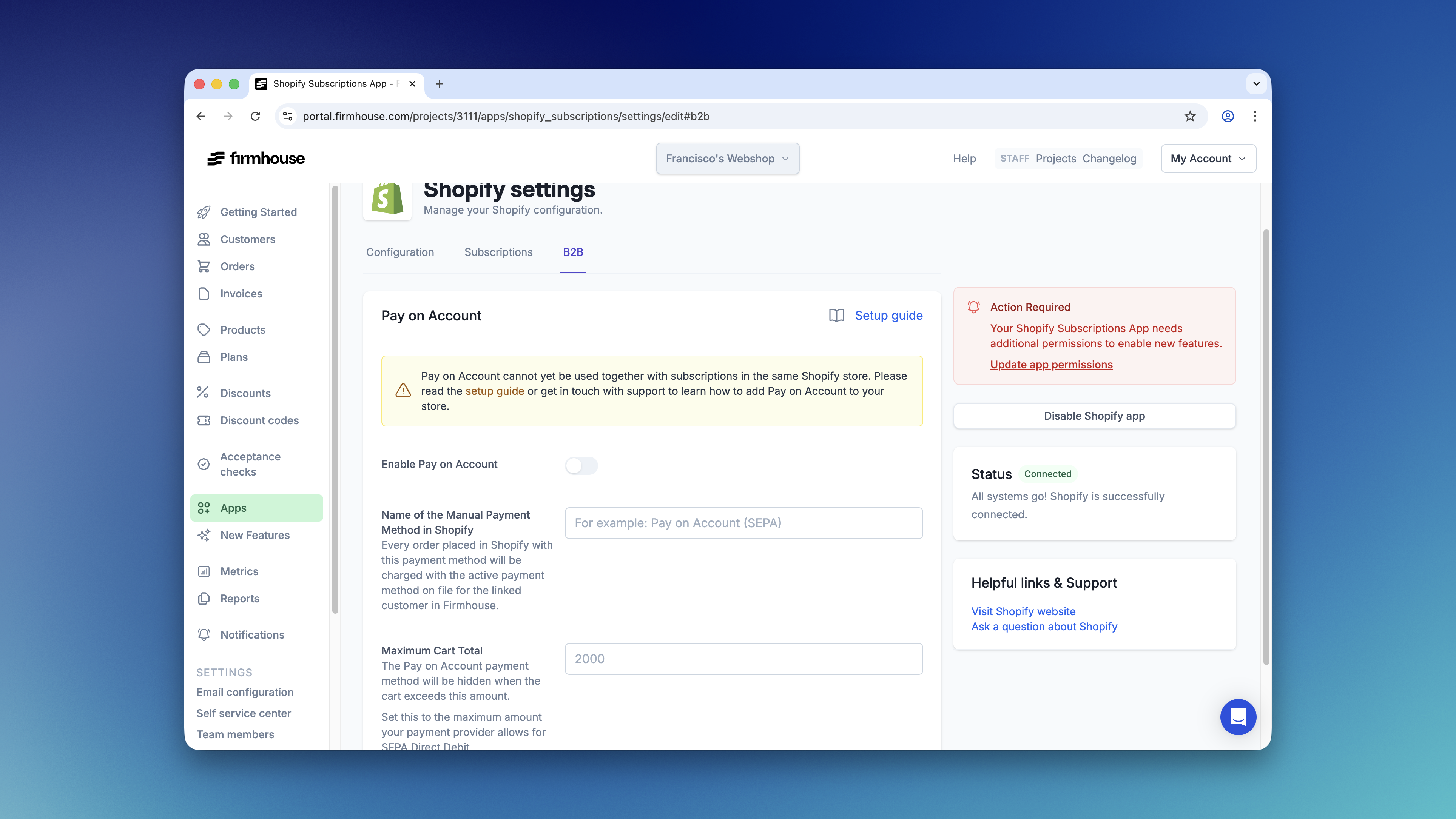This screenshot has height=819, width=1456.
Task: Open Discount codes ticket icon
Action: 204,421
